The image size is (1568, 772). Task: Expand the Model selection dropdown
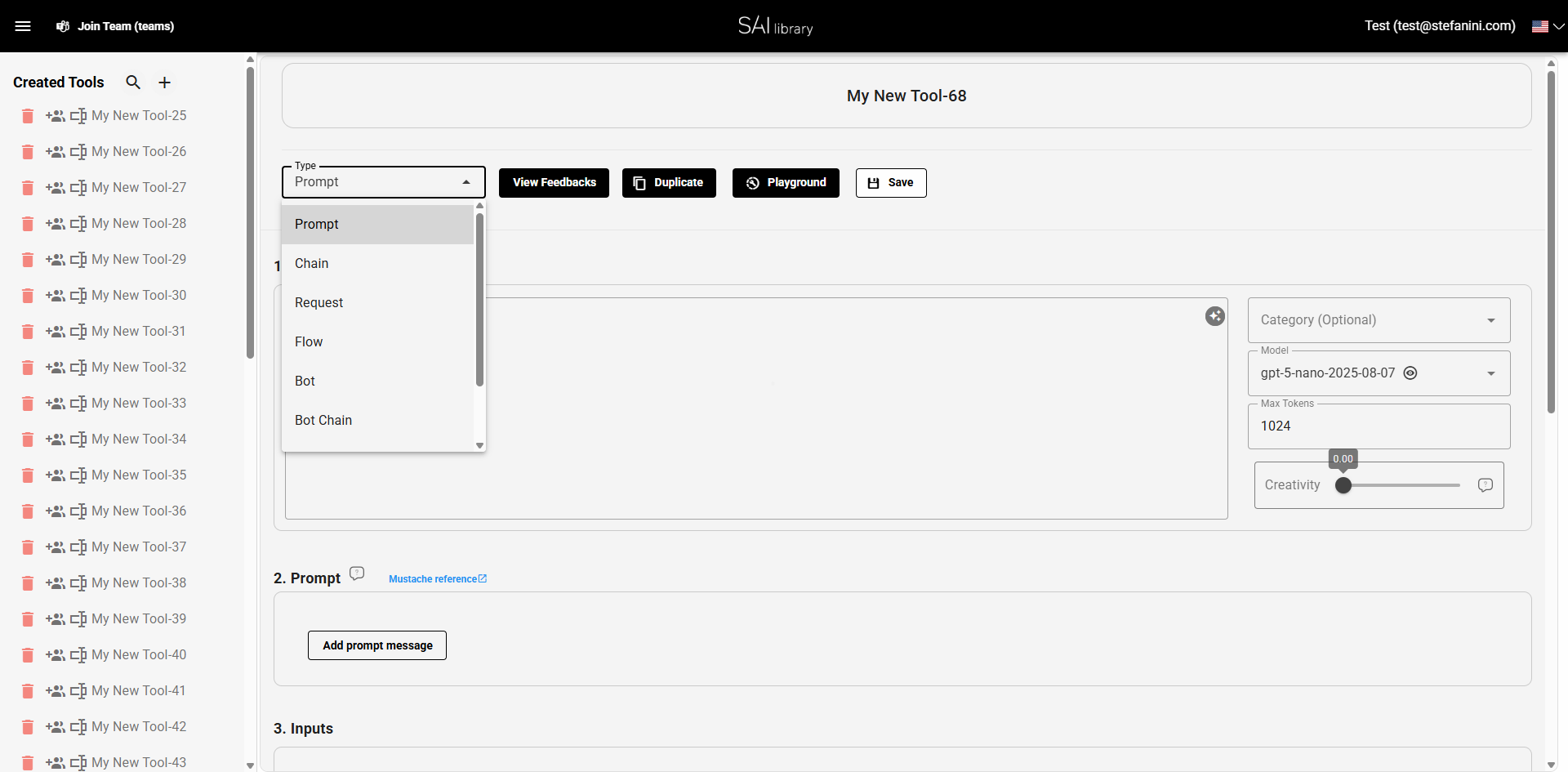tap(1491, 373)
